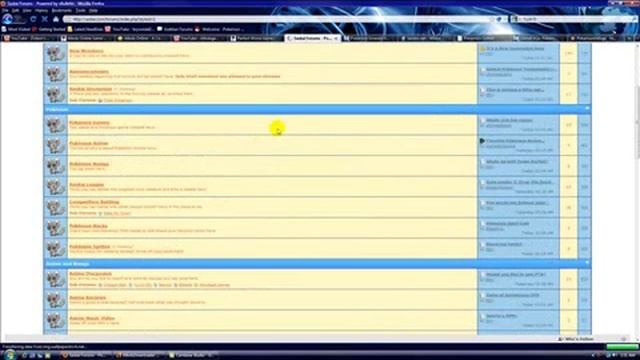Open the File menu
The height and width of the screenshot is (360, 640).
[x=5, y=10]
